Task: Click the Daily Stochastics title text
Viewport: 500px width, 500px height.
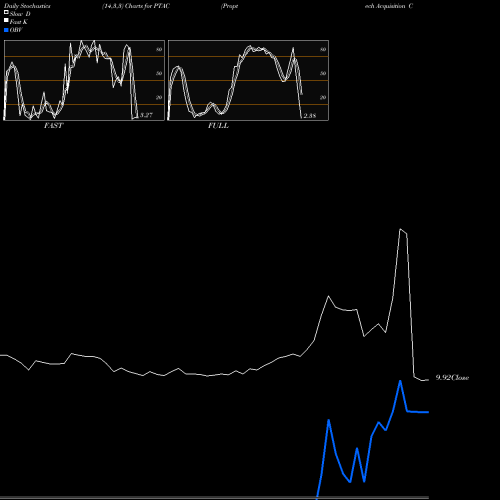Action: (x=27, y=6)
